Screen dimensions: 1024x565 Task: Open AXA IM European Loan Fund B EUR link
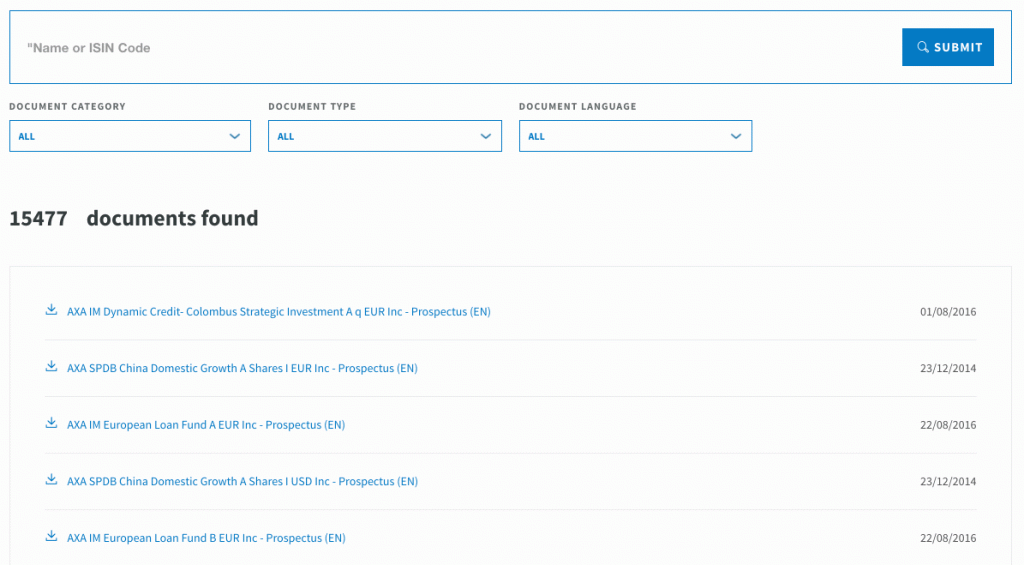pyautogui.click(x=206, y=538)
